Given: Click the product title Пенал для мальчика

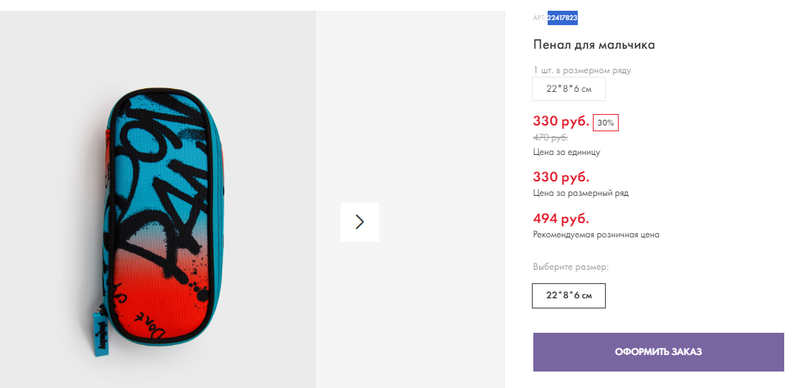Looking at the screenshot, I should [594, 45].
